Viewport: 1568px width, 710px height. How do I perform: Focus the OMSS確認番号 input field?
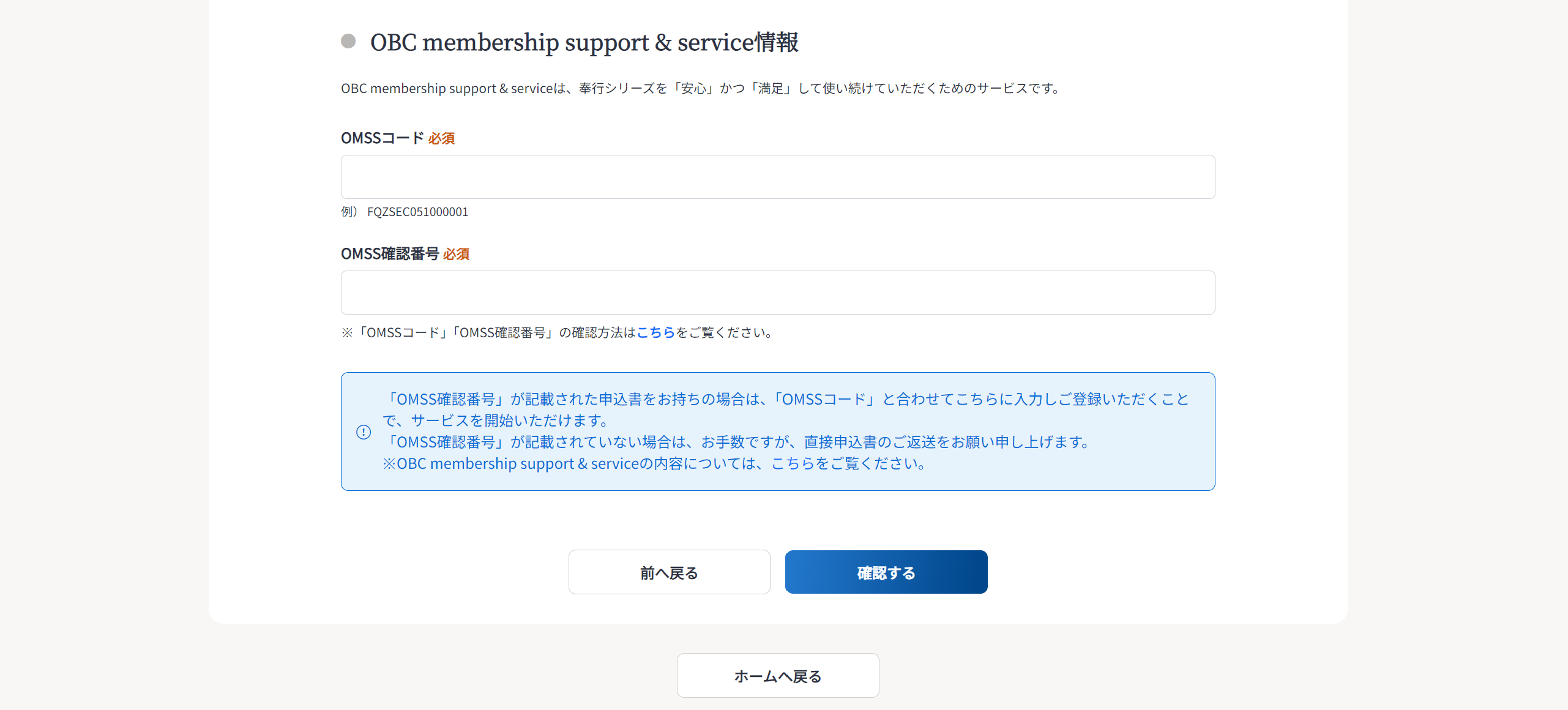click(x=778, y=293)
